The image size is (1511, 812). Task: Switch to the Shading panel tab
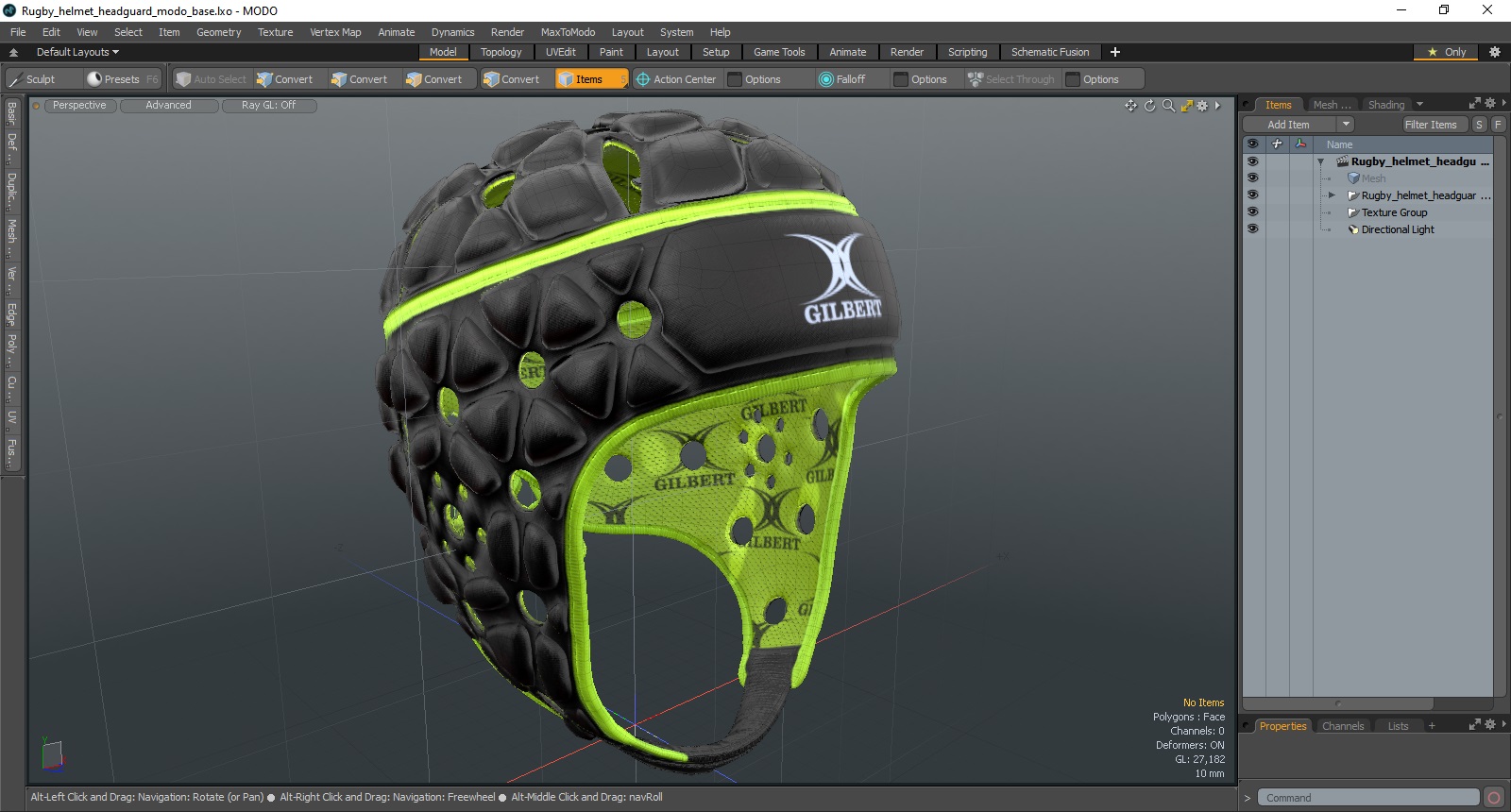pos(1385,105)
